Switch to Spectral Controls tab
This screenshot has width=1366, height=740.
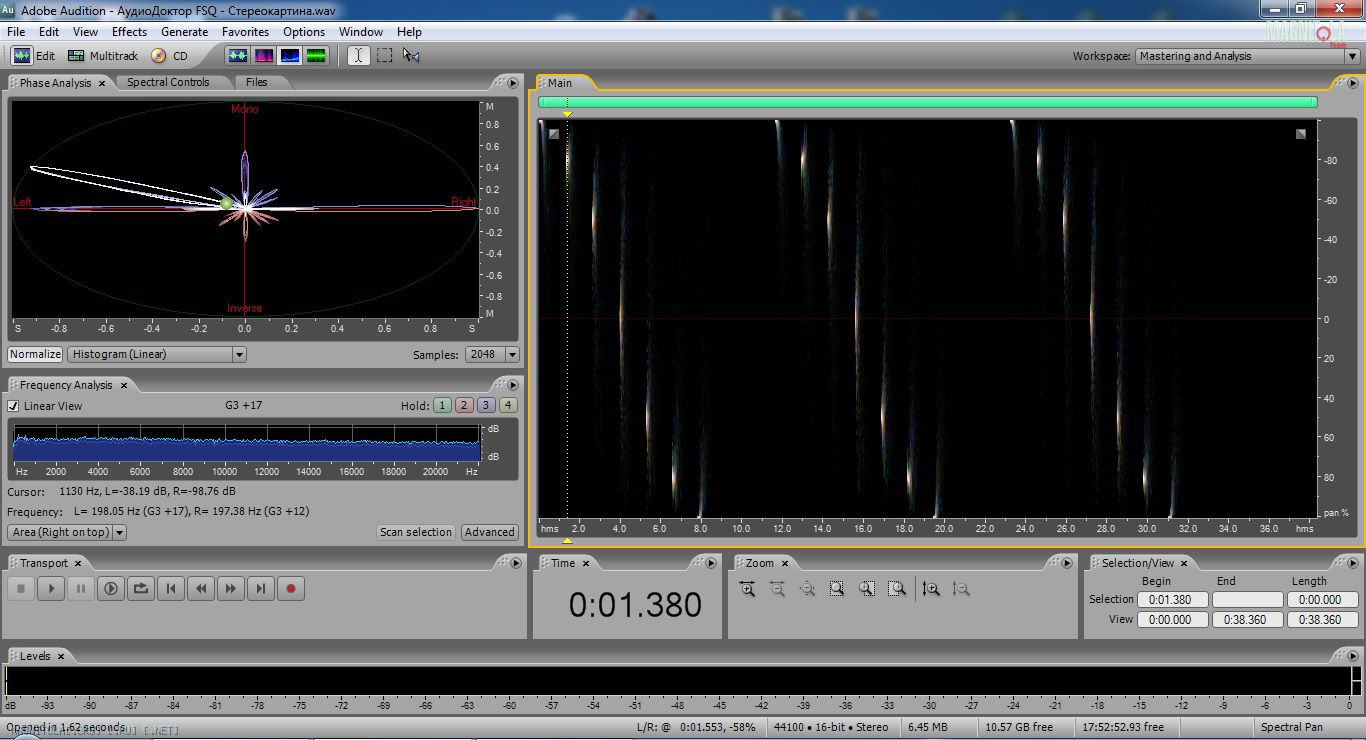click(x=168, y=82)
